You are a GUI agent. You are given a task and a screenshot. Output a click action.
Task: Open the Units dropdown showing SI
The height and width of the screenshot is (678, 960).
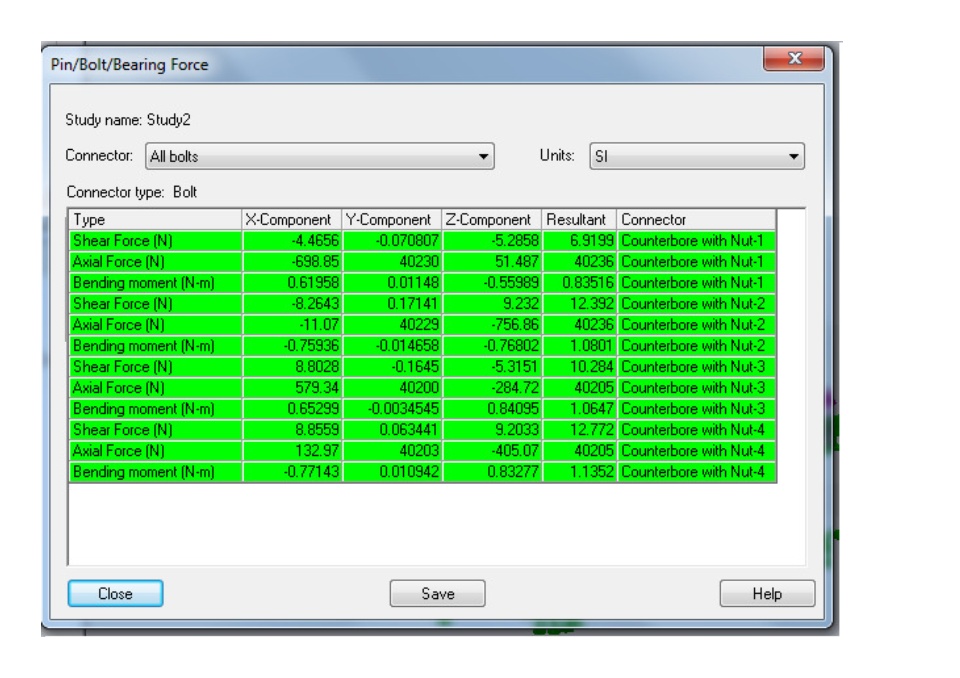[697, 156]
